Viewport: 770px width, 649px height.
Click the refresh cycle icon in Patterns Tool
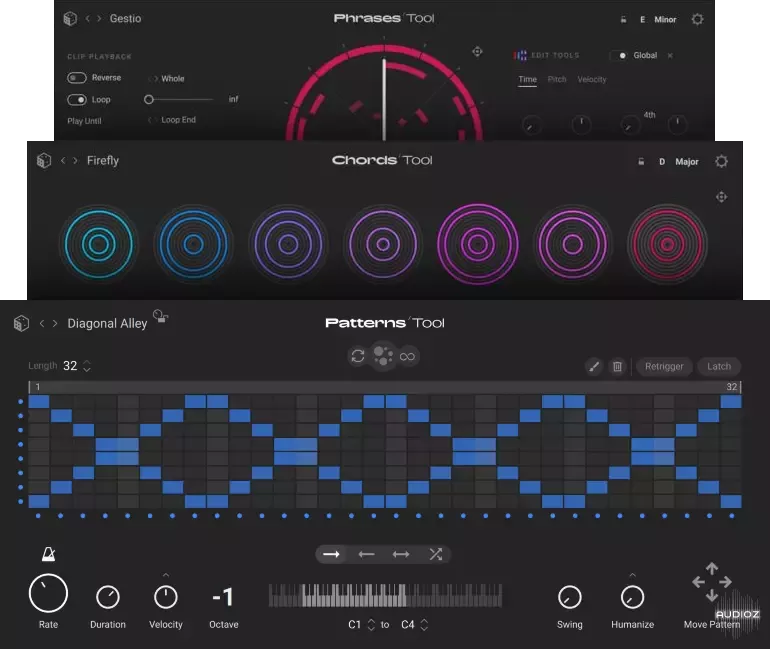pyautogui.click(x=357, y=356)
